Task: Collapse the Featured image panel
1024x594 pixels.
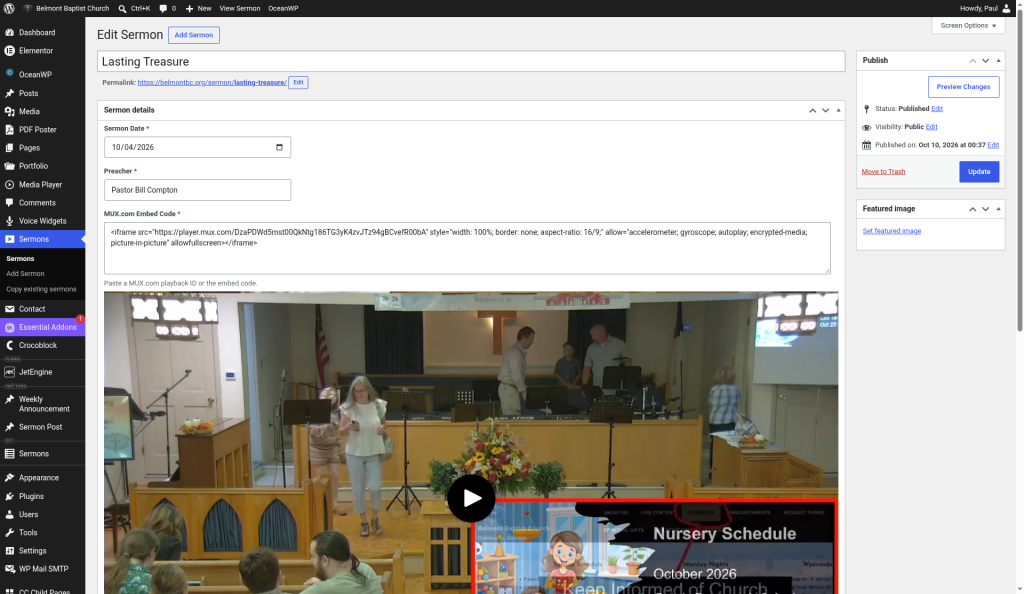Action: (x=999, y=209)
